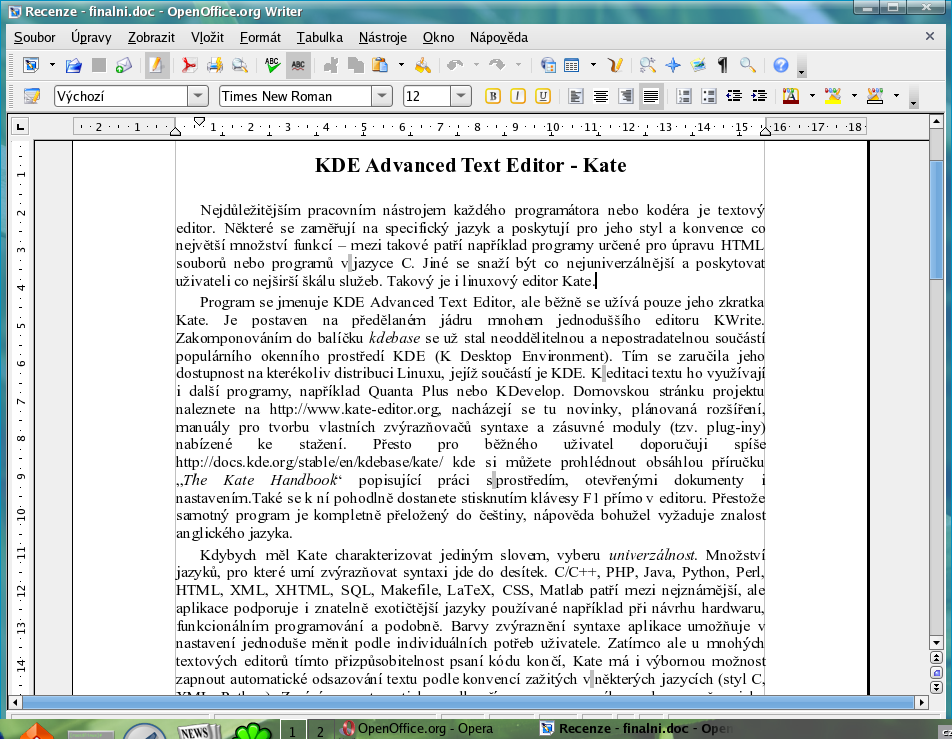Switch to virtual desktop 2 in taskbar

[320, 730]
